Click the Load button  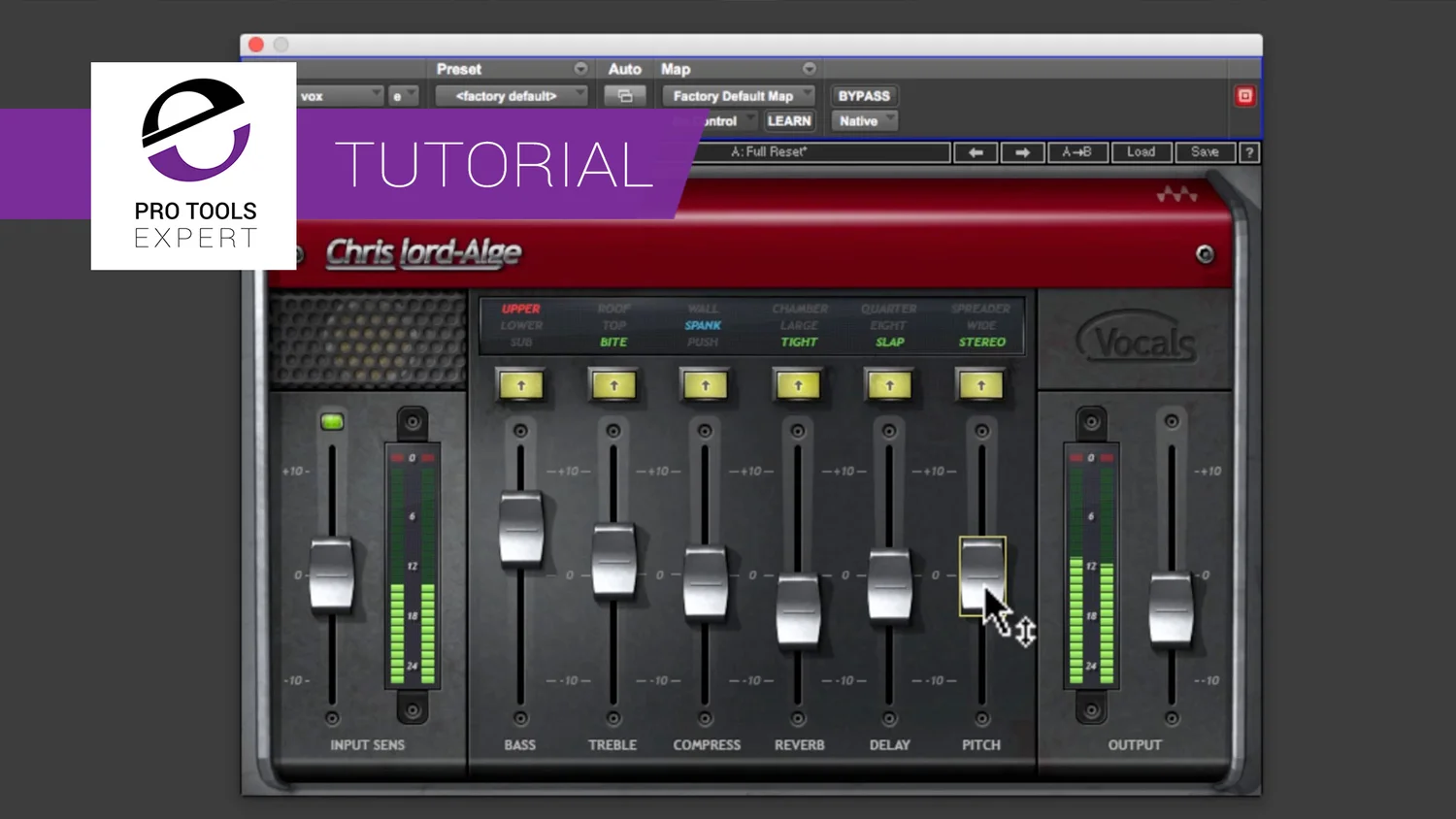(1142, 152)
